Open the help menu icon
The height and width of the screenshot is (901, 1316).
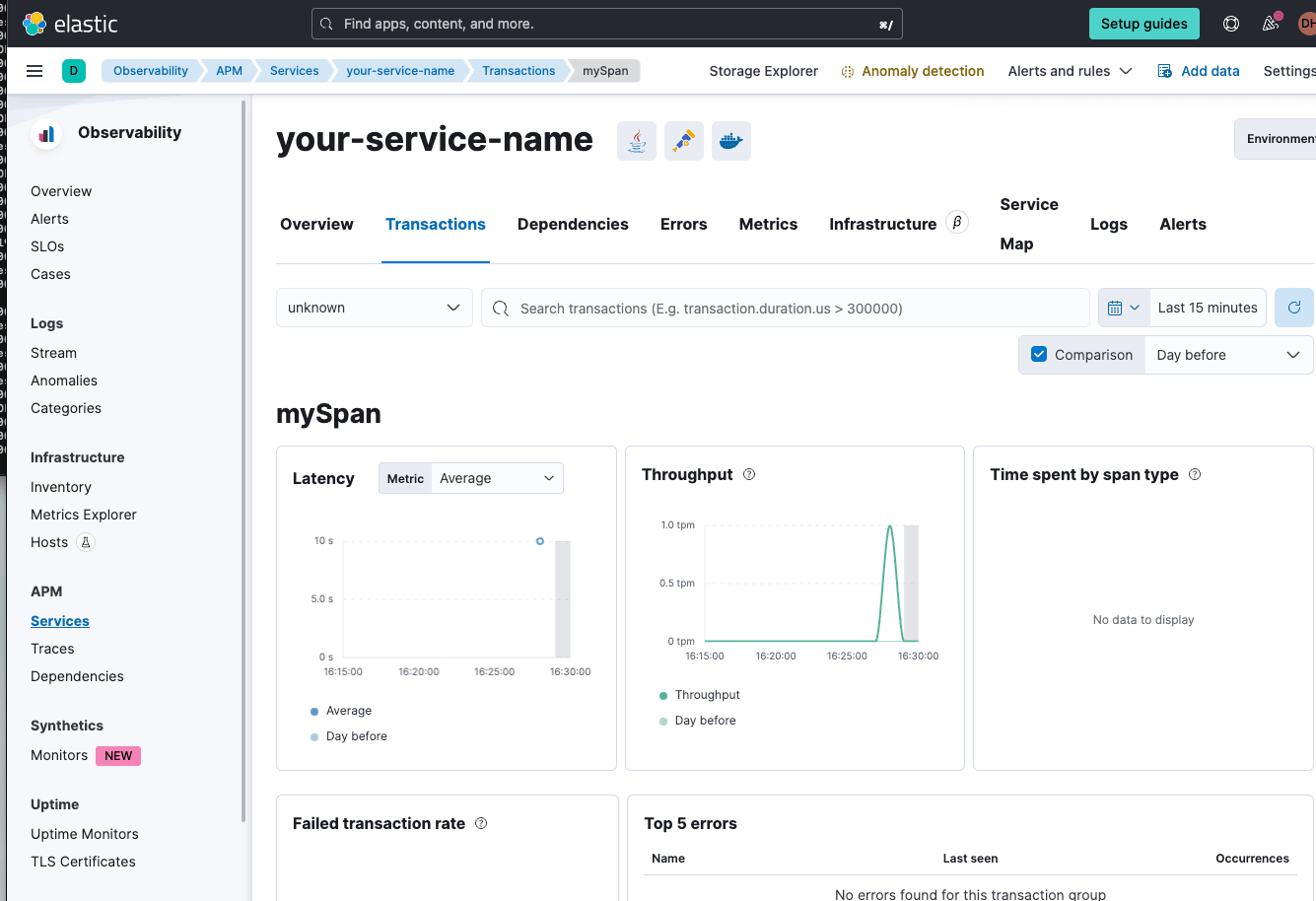click(x=1231, y=24)
